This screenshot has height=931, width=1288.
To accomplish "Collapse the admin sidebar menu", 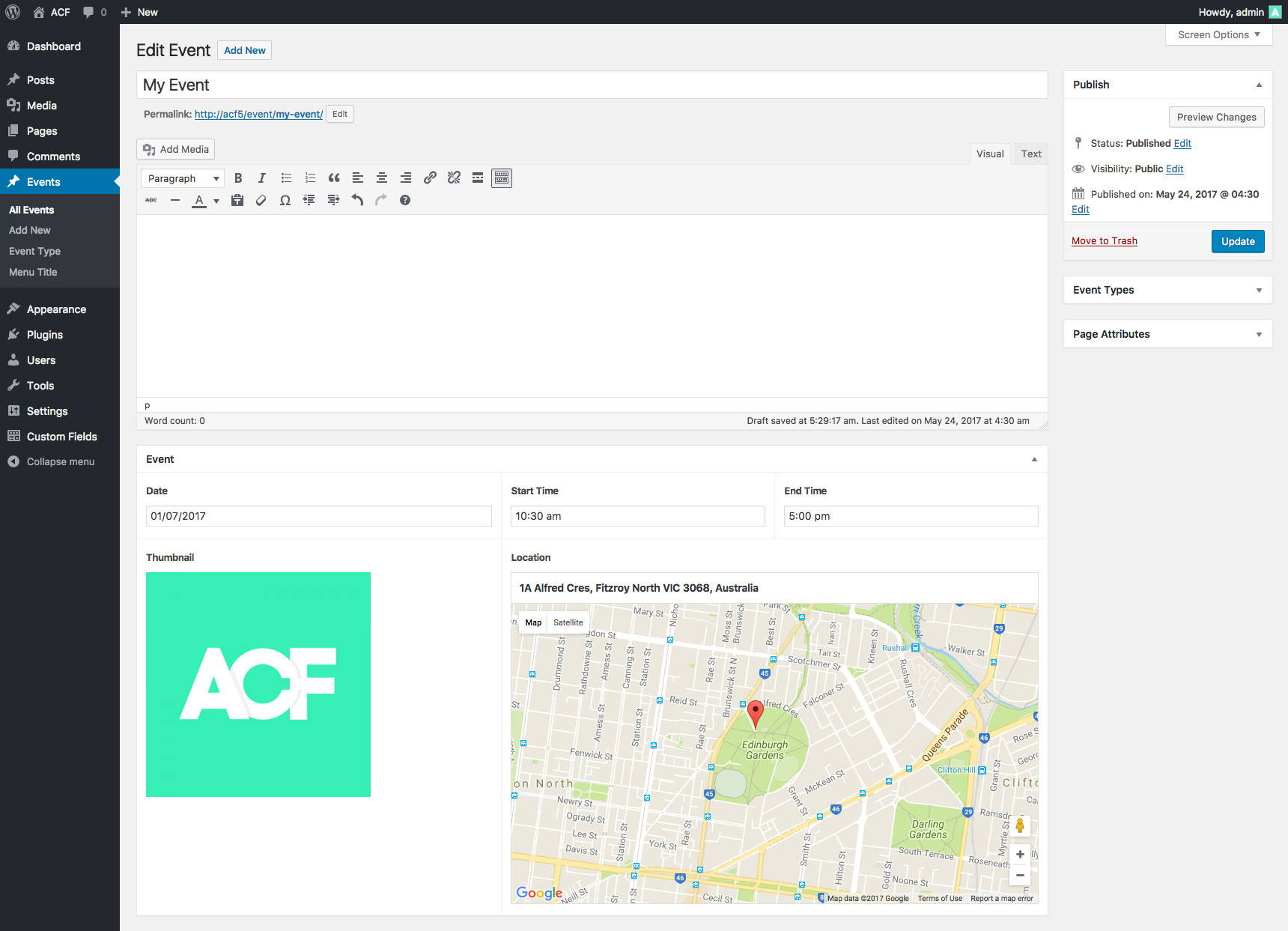I will click(60, 462).
